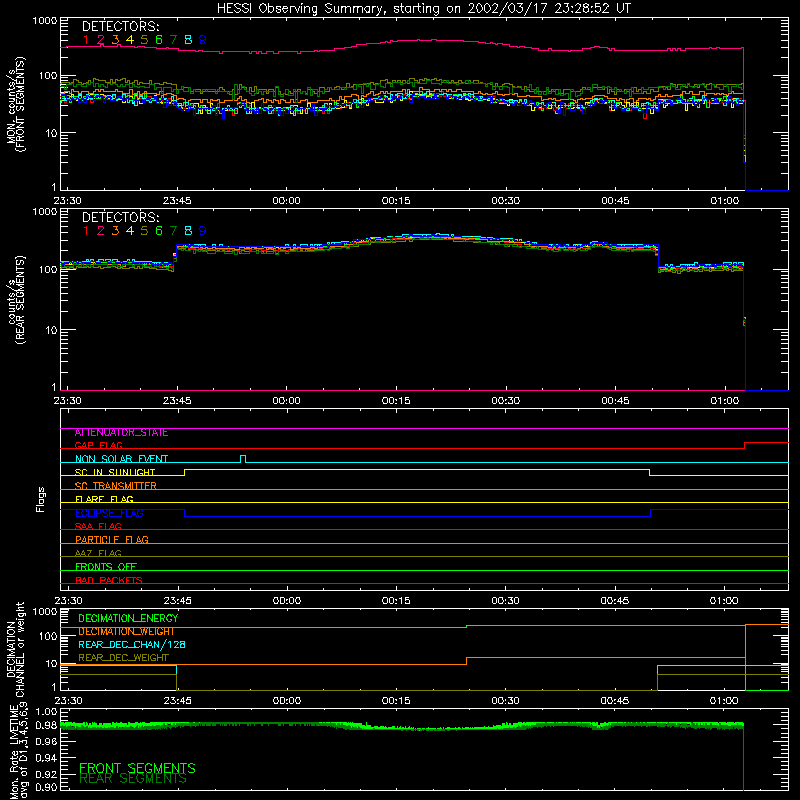Image resolution: width=800 pixels, height=800 pixels.
Task: Click detector 1 legend number in front panel
Action: tap(86, 40)
